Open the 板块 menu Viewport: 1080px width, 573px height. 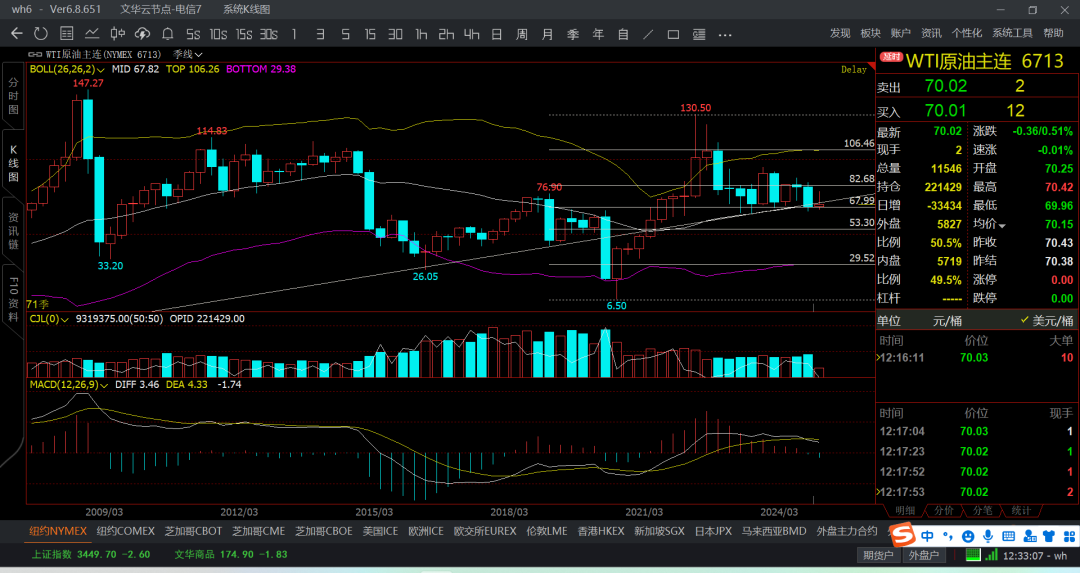[871, 33]
